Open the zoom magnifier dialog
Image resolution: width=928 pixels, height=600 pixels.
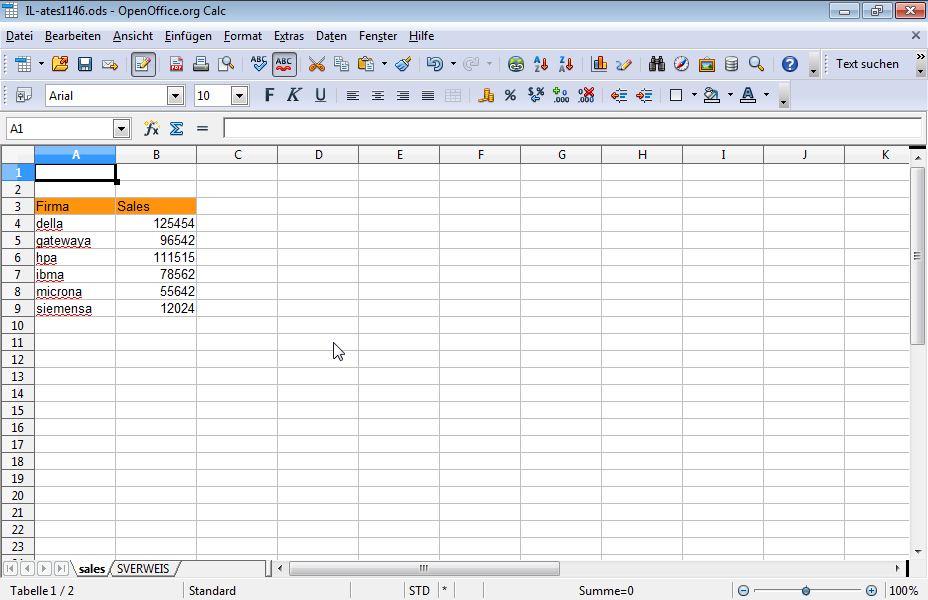click(756, 64)
